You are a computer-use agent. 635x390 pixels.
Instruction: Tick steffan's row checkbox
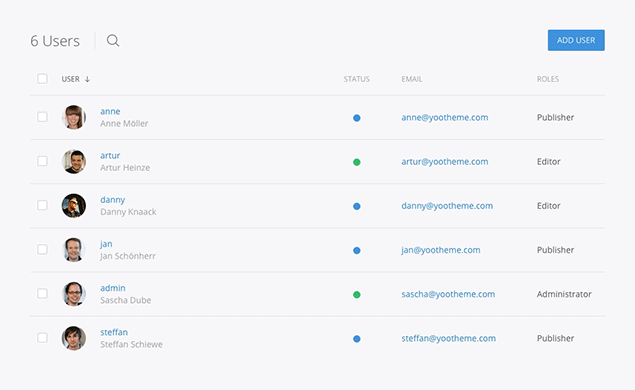(42, 337)
